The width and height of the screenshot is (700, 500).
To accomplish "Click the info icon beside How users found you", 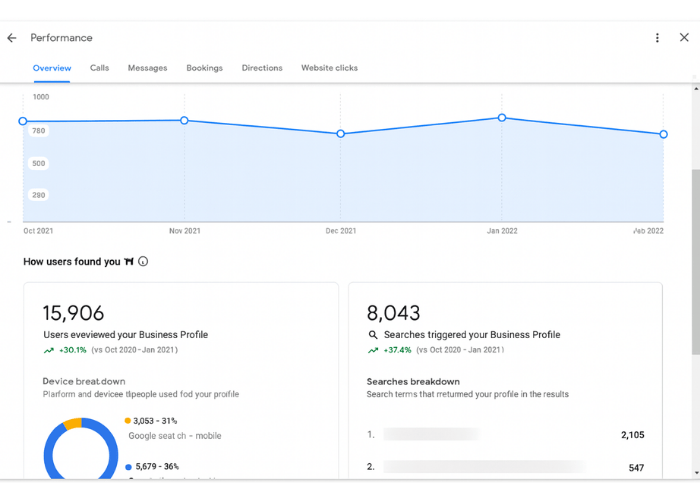I will 143,262.
